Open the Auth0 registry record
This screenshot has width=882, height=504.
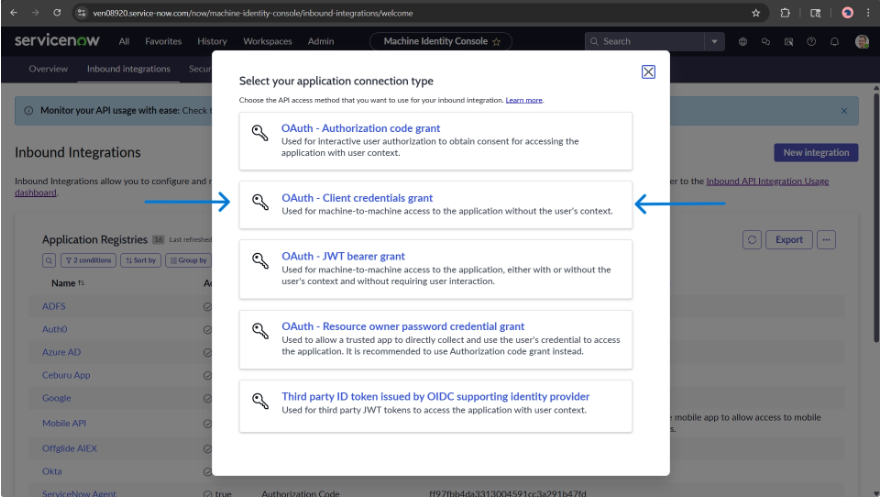coord(55,329)
